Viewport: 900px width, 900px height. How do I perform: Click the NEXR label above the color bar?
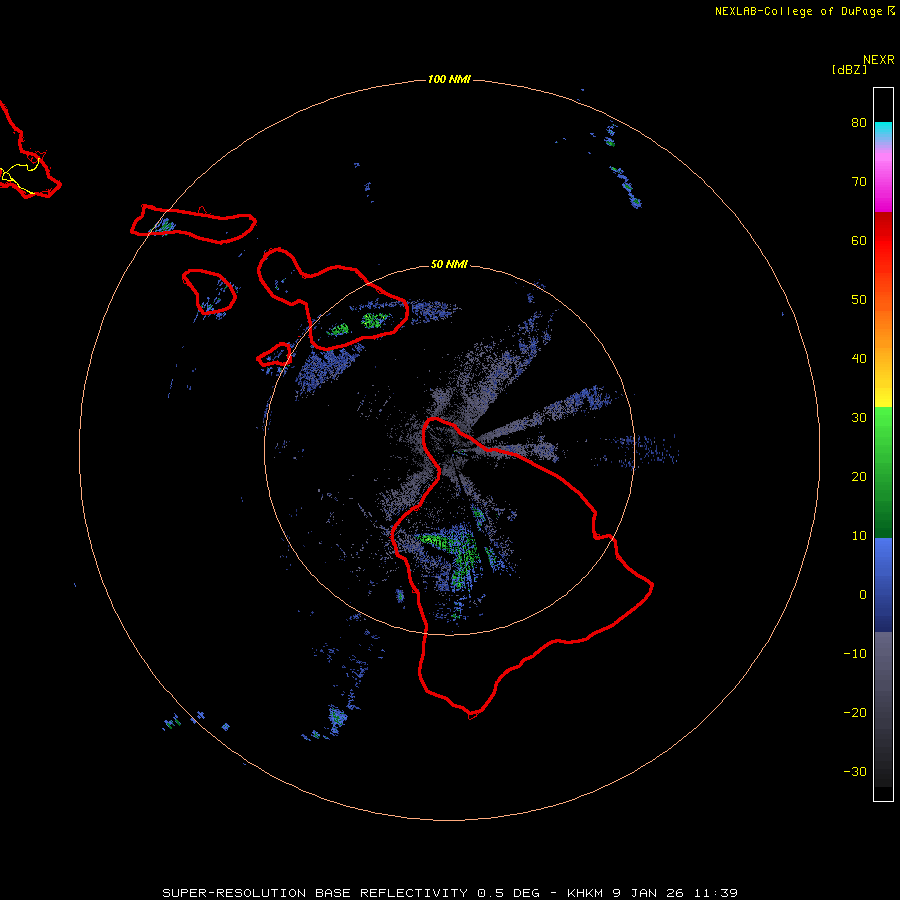(x=878, y=60)
